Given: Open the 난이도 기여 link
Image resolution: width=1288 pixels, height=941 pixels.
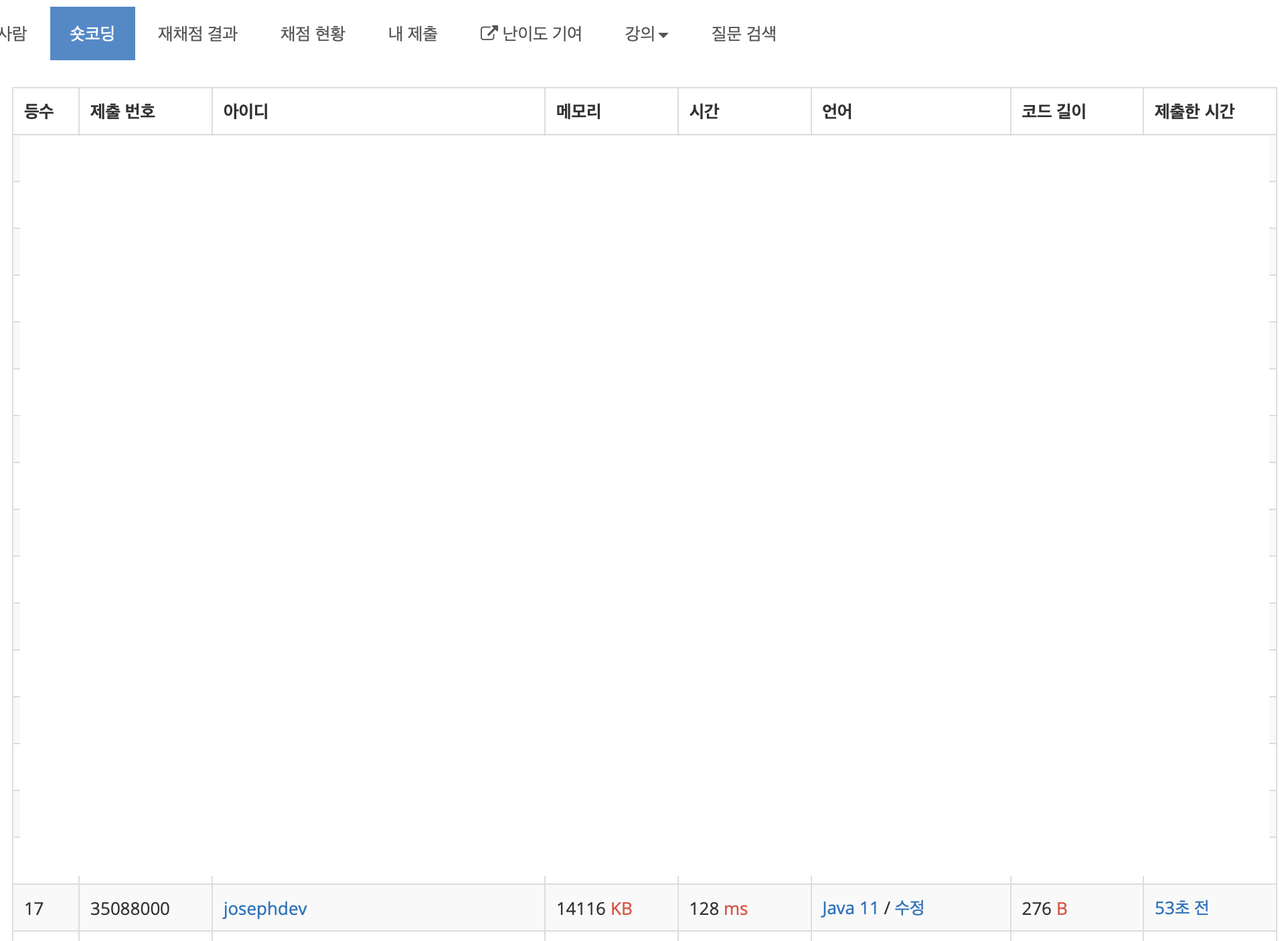Looking at the screenshot, I should 542,33.
